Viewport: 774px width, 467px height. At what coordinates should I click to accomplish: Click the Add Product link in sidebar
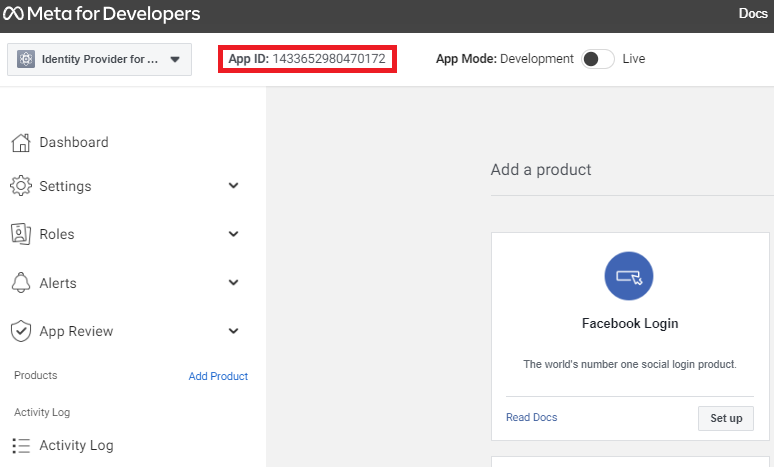coord(218,376)
